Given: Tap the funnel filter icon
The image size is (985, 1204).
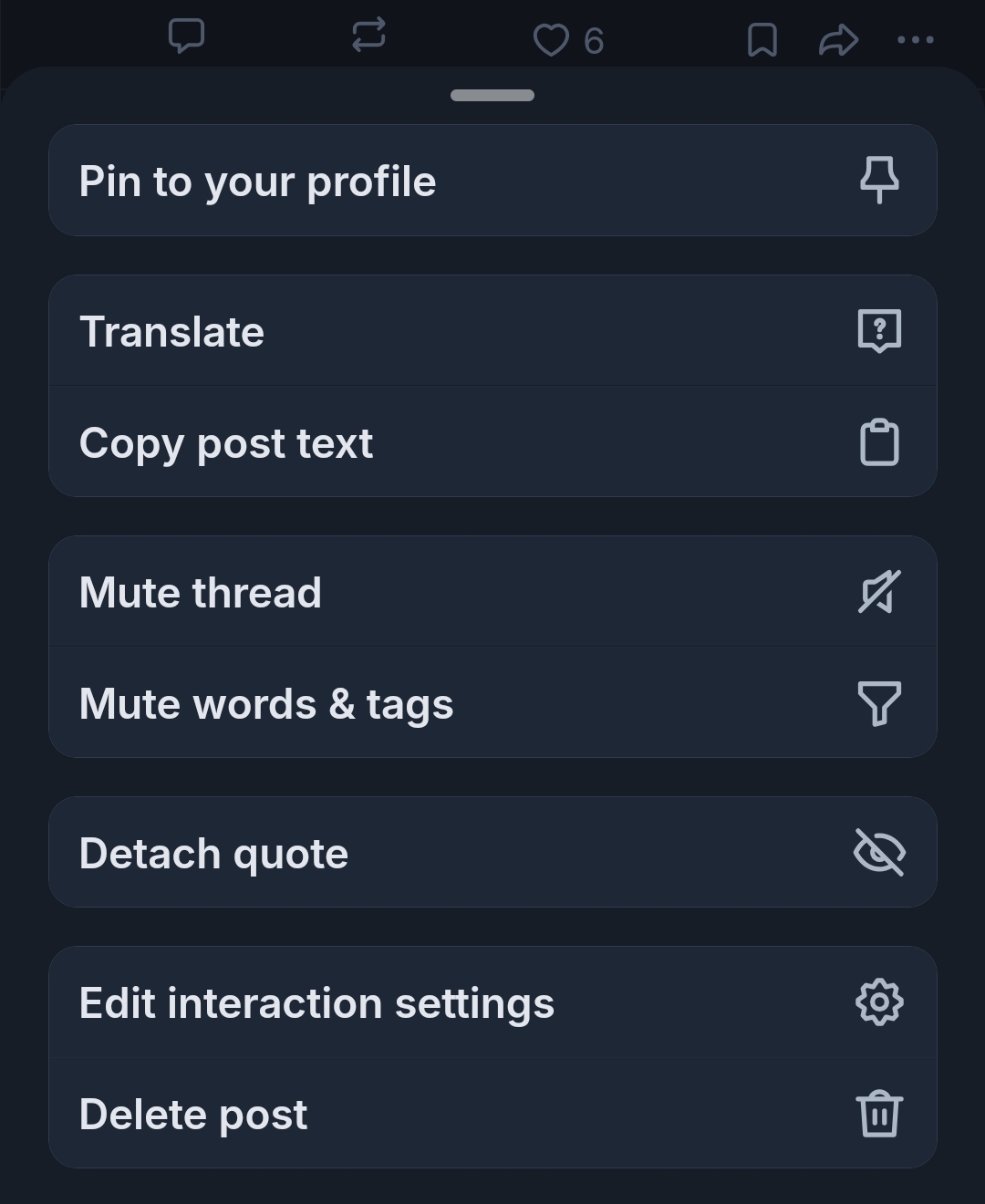Looking at the screenshot, I should (x=879, y=703).
